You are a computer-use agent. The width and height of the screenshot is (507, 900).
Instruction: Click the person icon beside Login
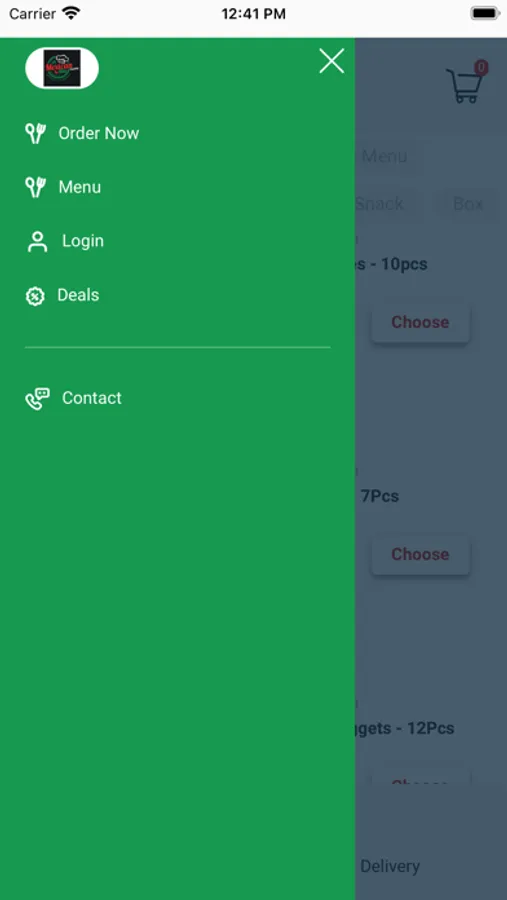click(x=37, y=242)
